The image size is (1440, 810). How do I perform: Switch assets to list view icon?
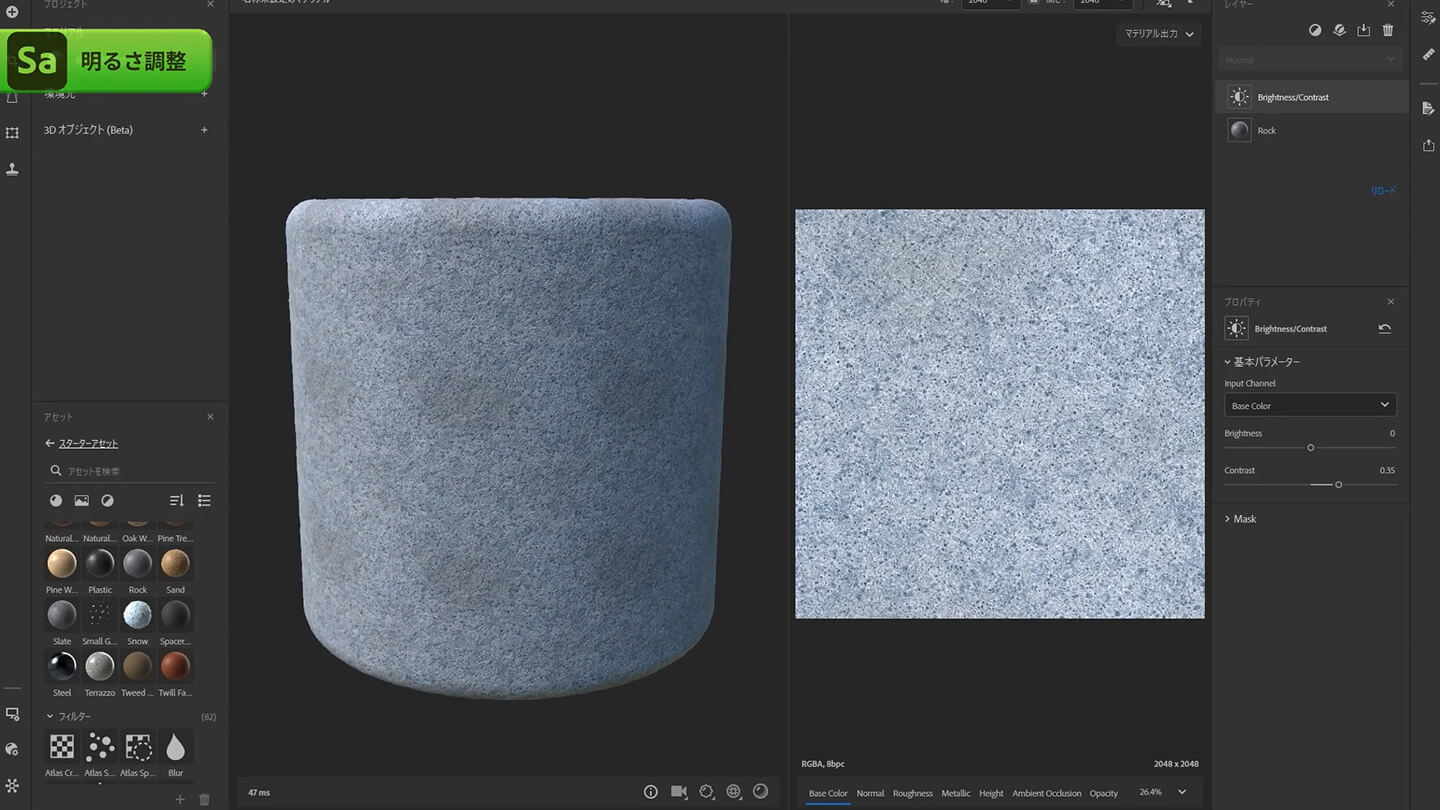[204, 500]
